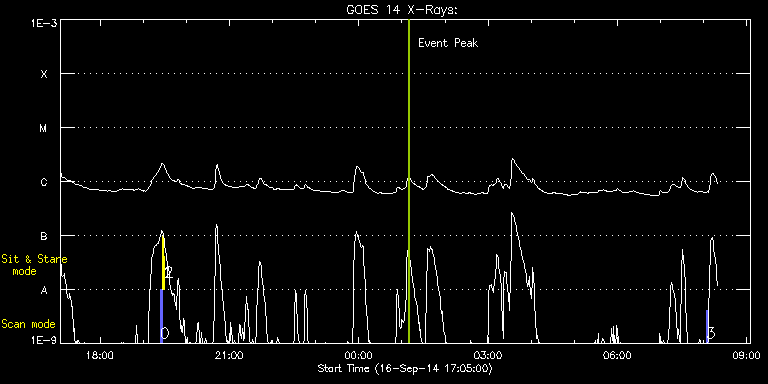Select the yellow Sit & Stare observation bar
The height and width of the screenshot is (384, 768).
pos(163,263)
